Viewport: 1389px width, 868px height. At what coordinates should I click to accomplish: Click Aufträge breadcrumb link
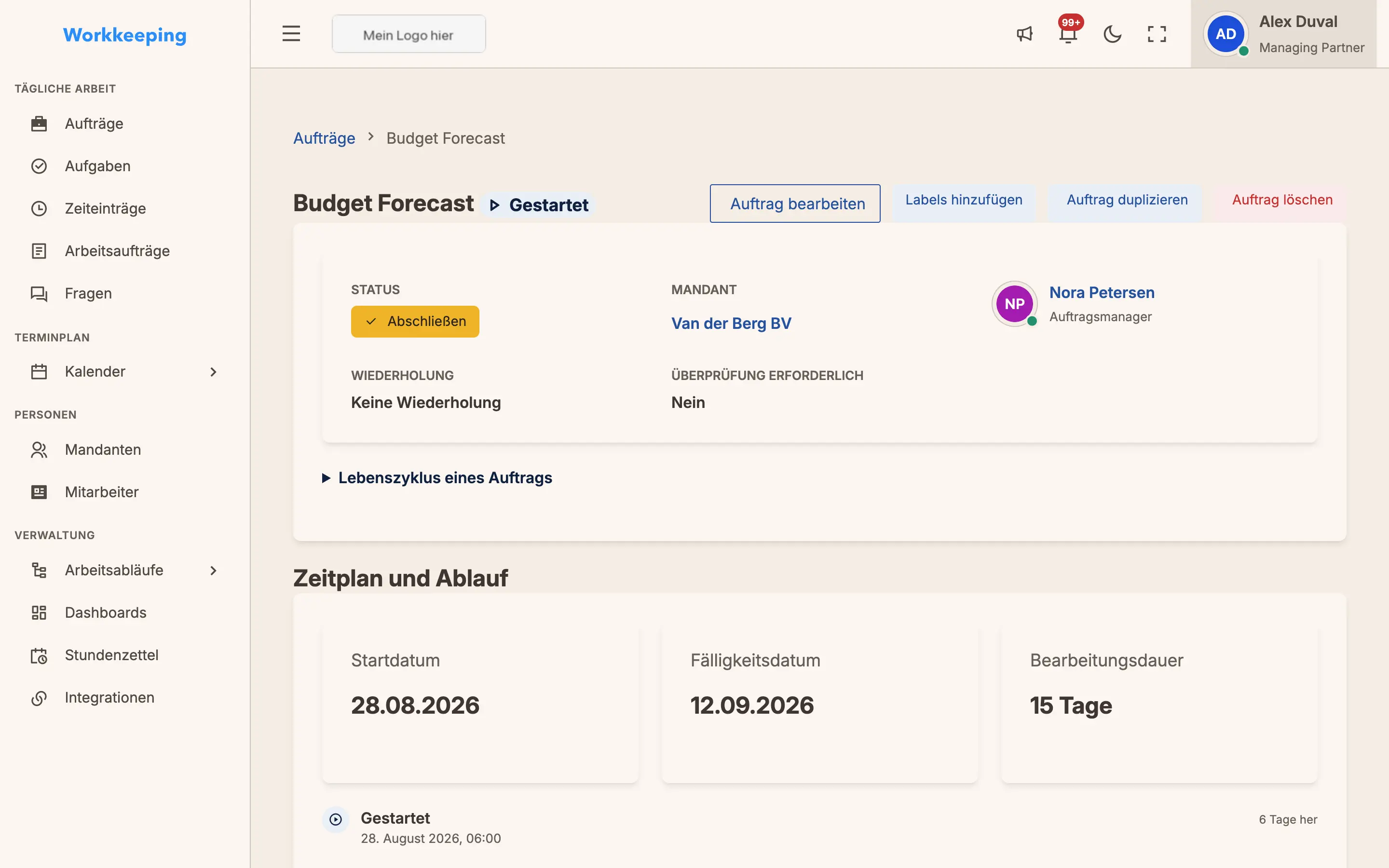324,138
